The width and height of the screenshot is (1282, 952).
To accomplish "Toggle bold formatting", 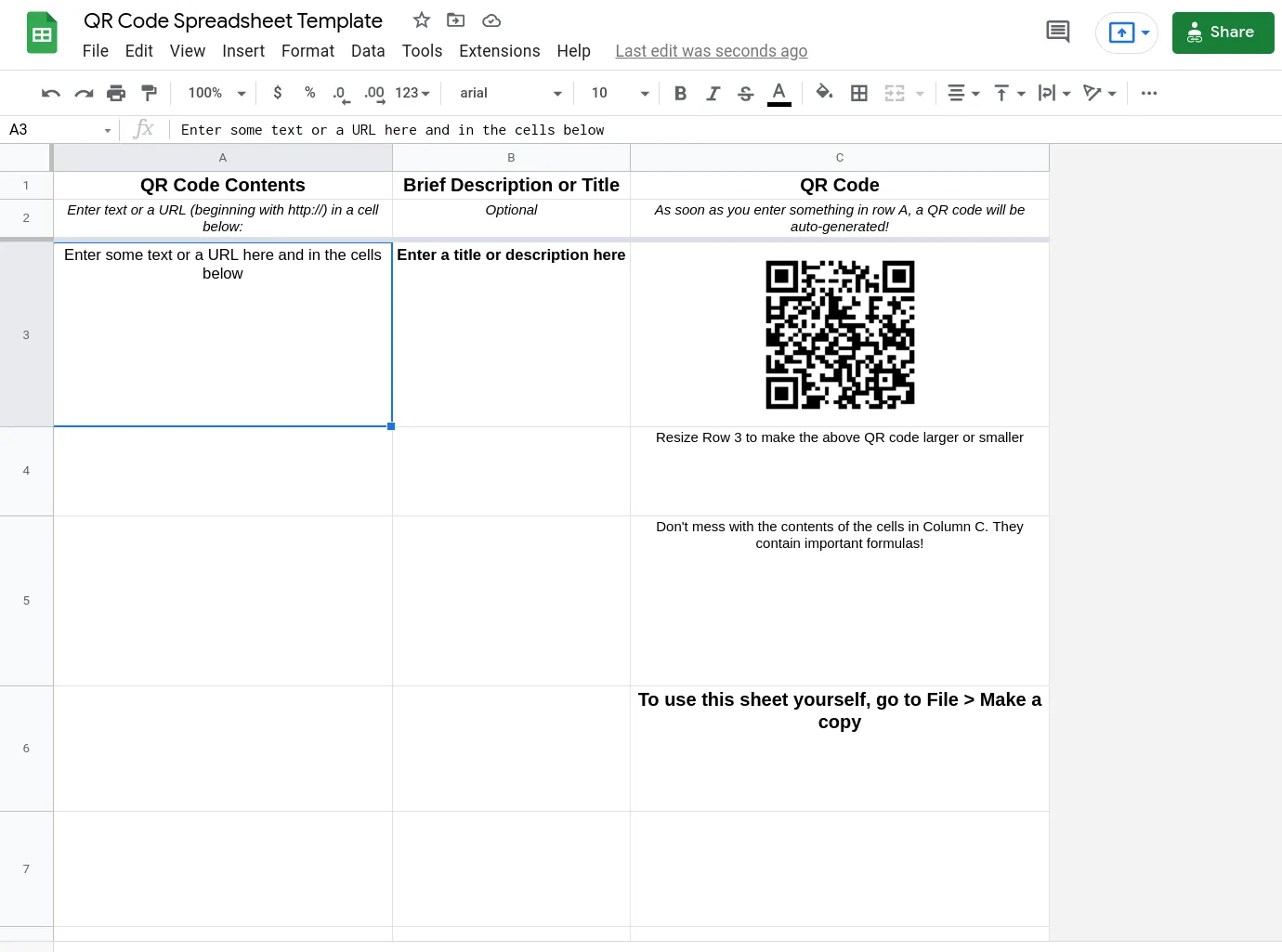I will [680, 93].
